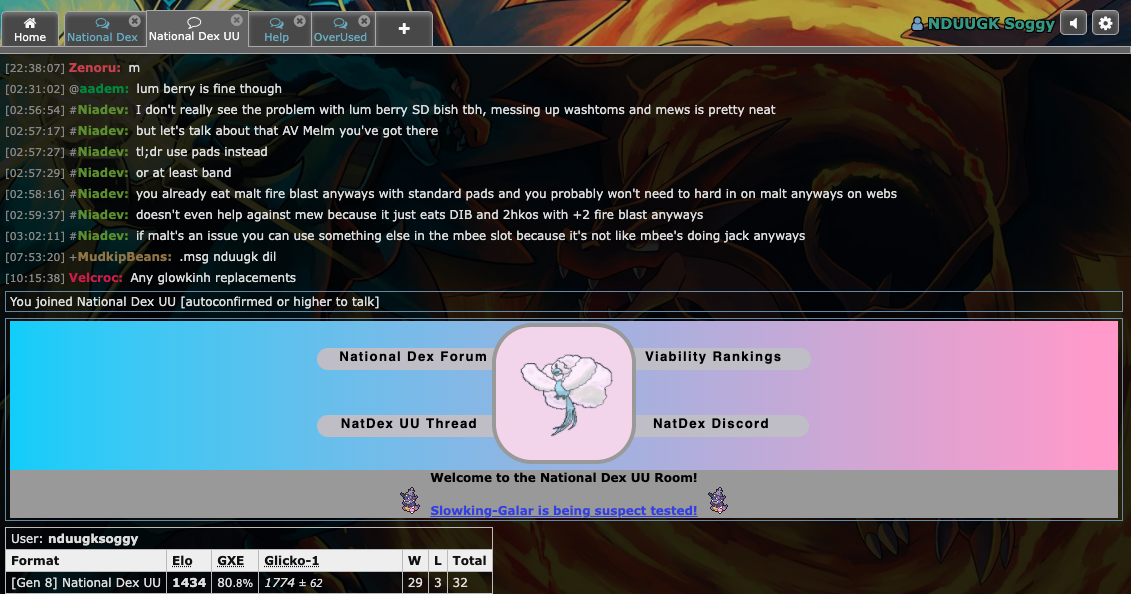Open the NatDex Discord link
Image resolution: width=1131 pixels, height=594 pixels.
point(711,424)
